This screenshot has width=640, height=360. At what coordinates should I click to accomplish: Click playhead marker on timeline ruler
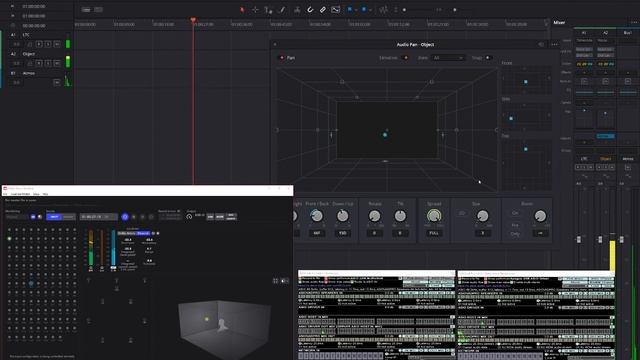pyautogui.click(x=193, y=20)
